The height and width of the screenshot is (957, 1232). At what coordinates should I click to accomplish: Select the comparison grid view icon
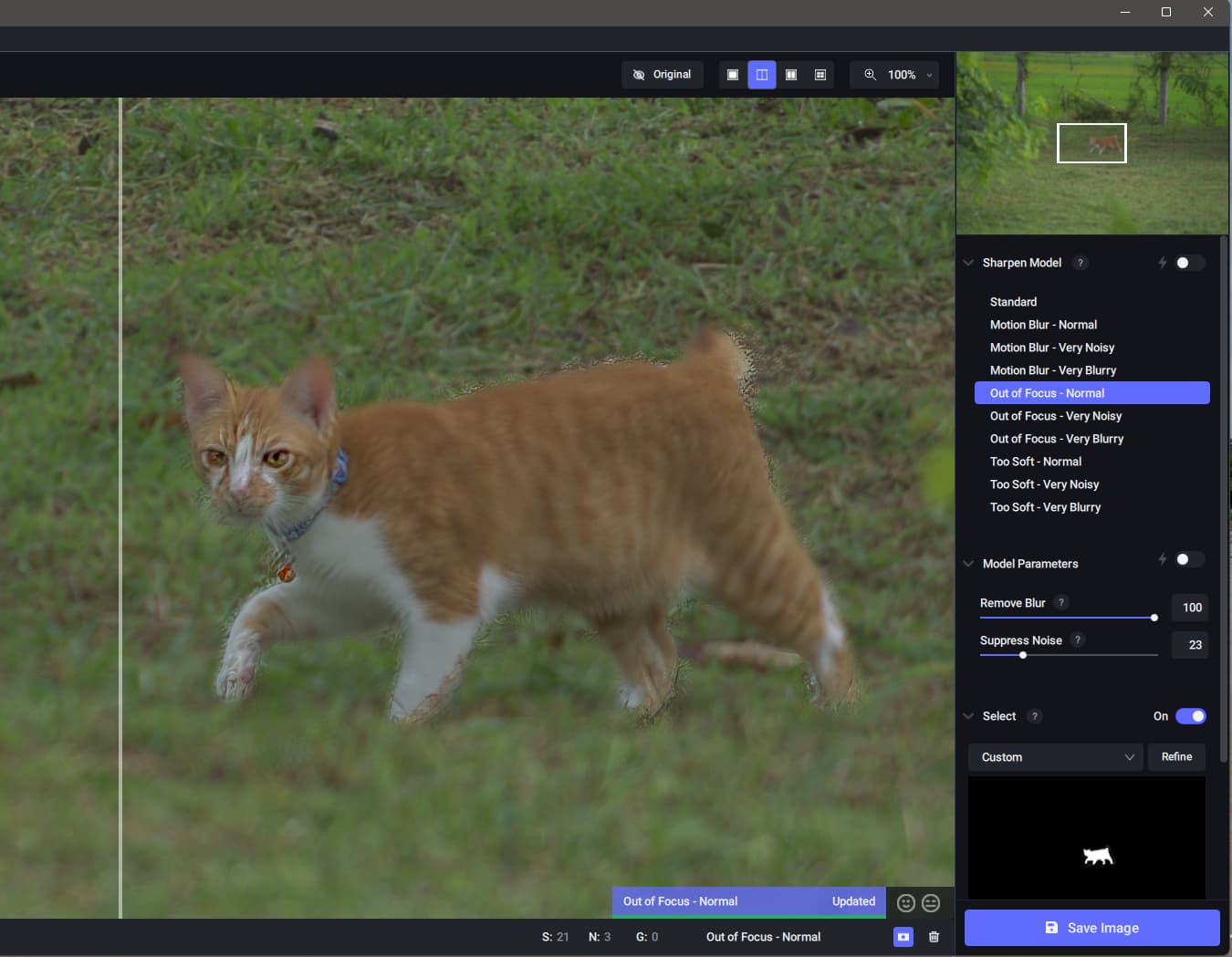pos(820,75)
